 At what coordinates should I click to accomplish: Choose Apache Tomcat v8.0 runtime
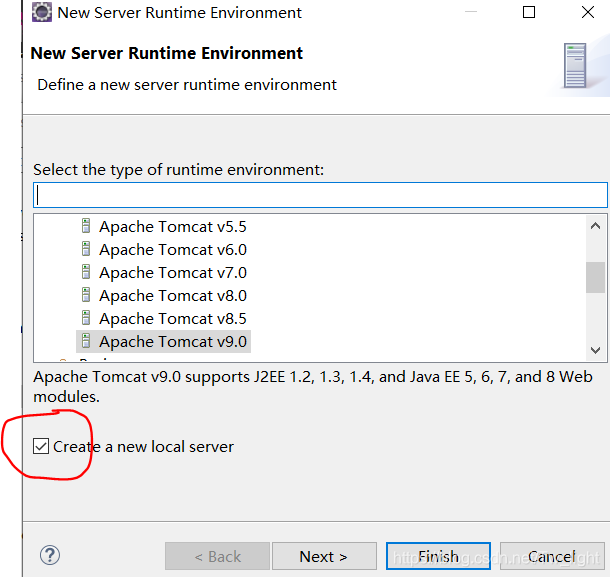tap(173, 295)
